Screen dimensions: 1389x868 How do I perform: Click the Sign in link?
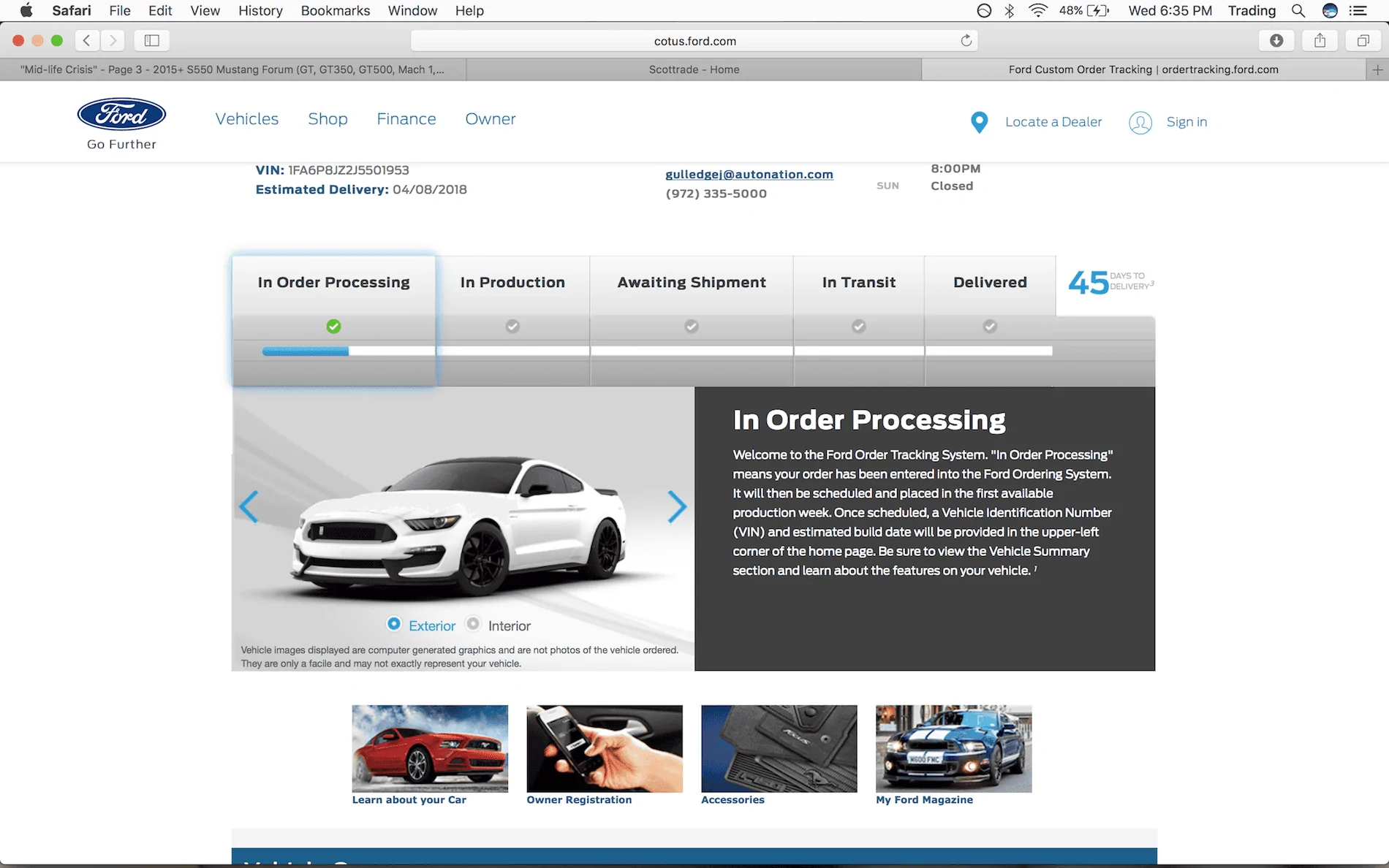tap(1186, 122)
